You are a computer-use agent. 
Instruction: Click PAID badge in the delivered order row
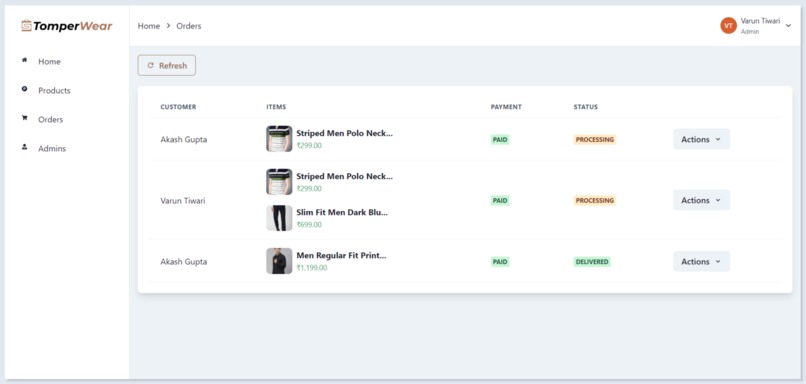(x=500, y=262)
